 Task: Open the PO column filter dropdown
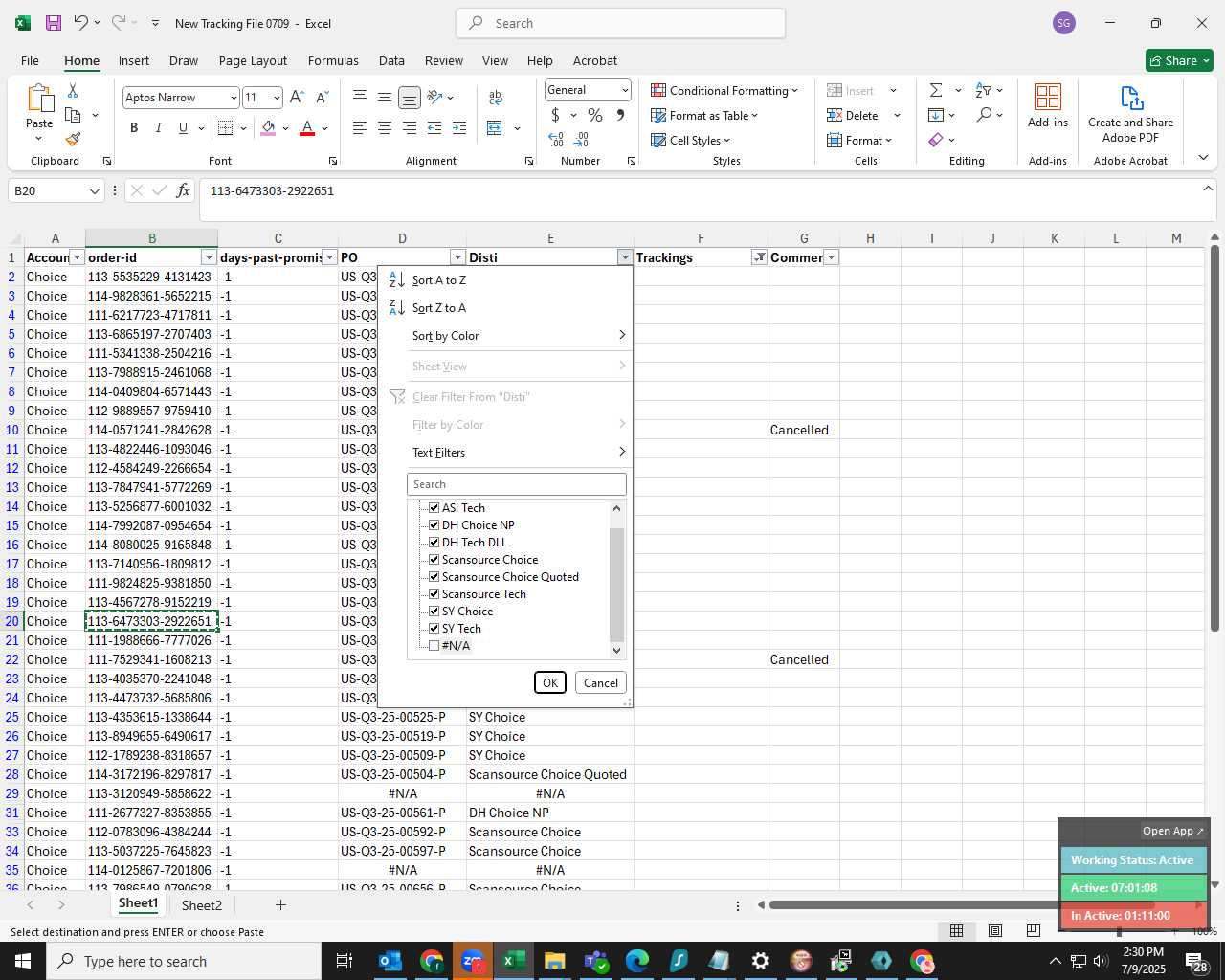[x=457, y=257]
